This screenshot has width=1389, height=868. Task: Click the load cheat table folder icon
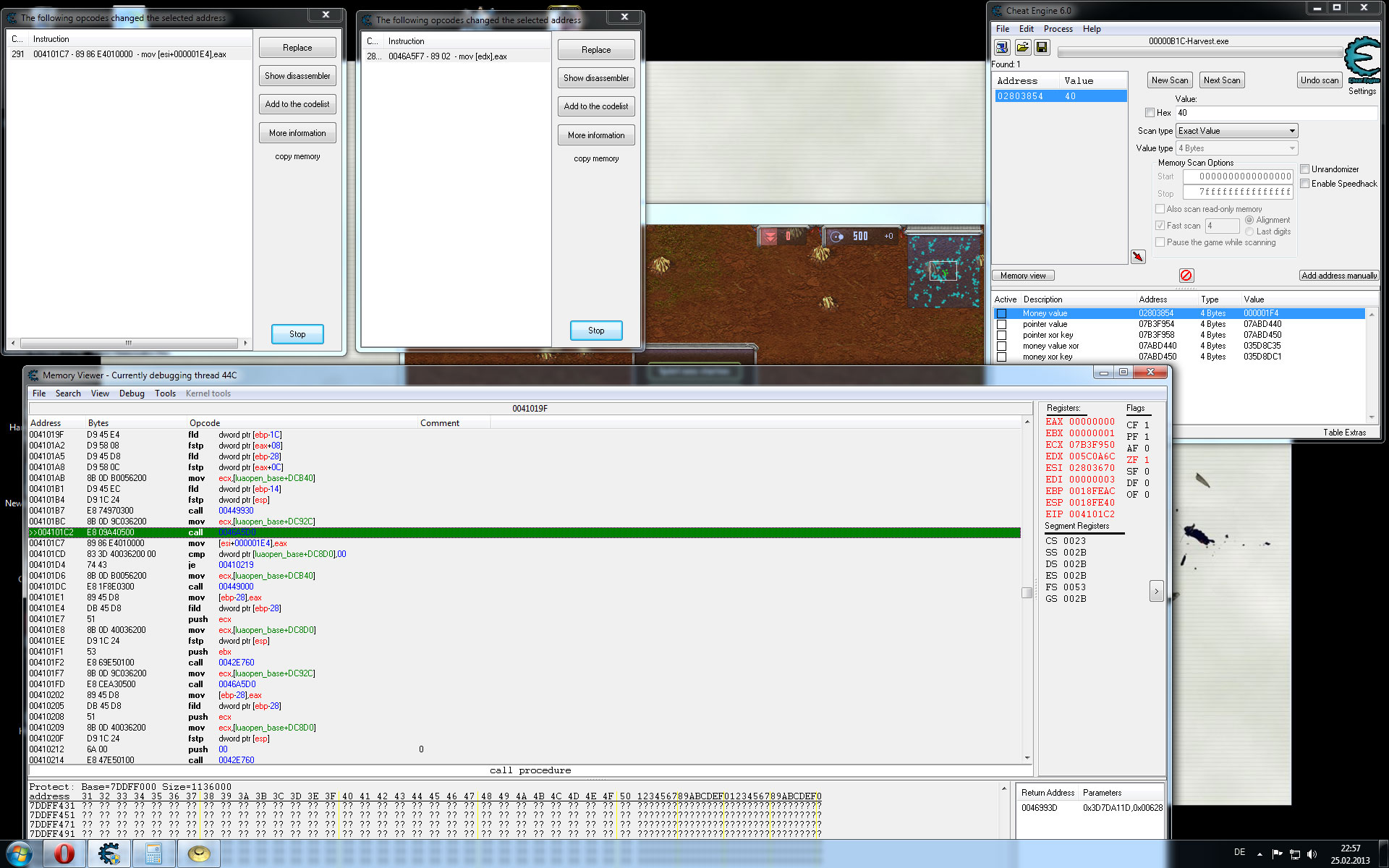(x=1022, y=48)
